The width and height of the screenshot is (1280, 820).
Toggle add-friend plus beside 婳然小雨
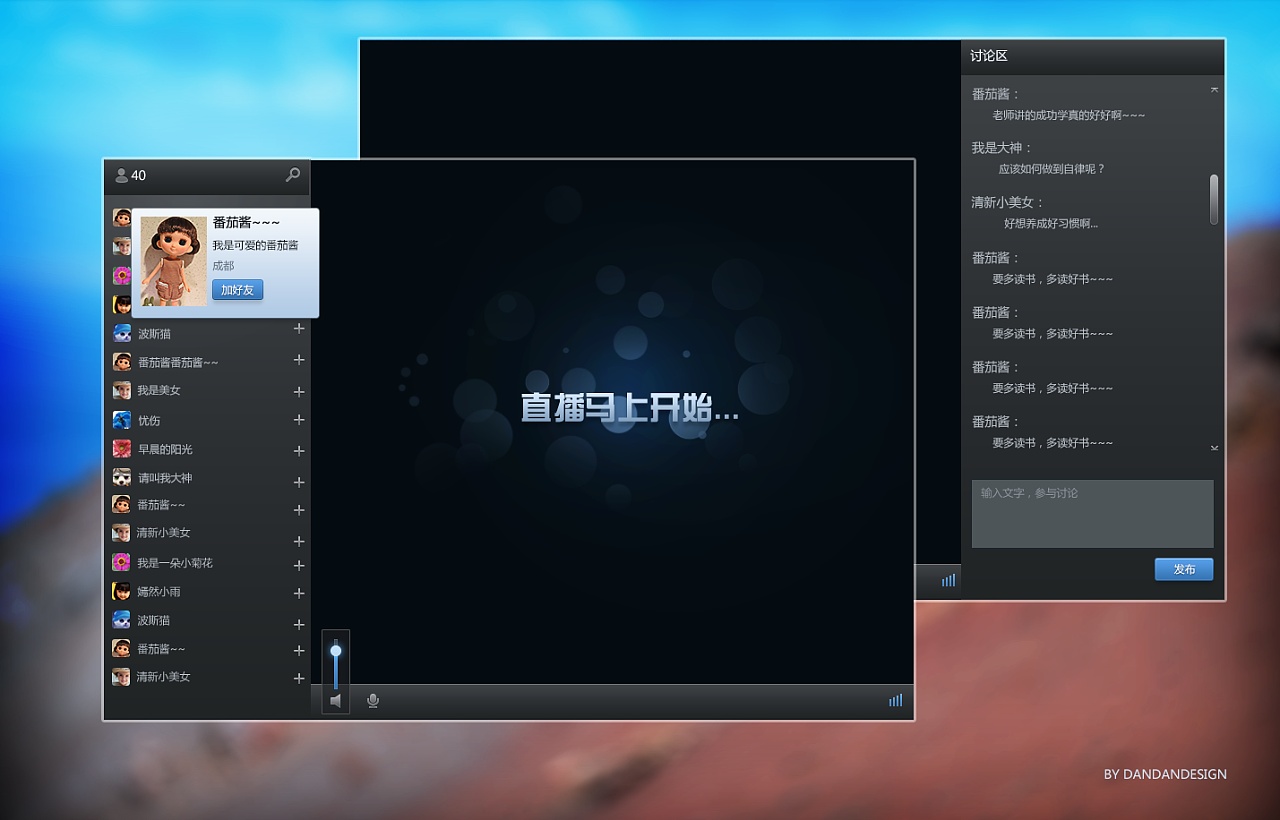(298, 591)
